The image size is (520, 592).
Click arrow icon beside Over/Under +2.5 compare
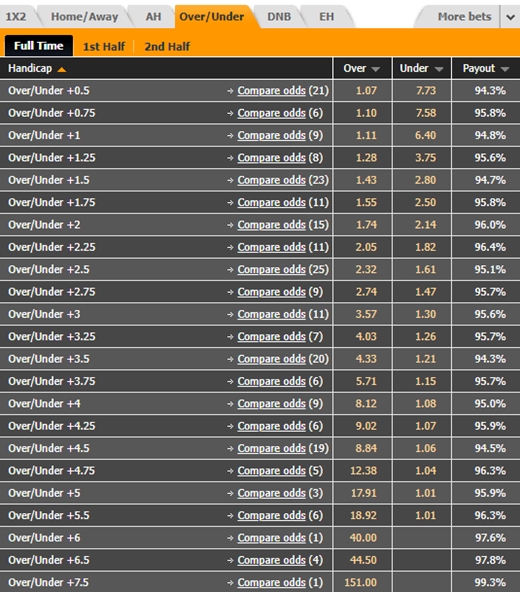230,270
